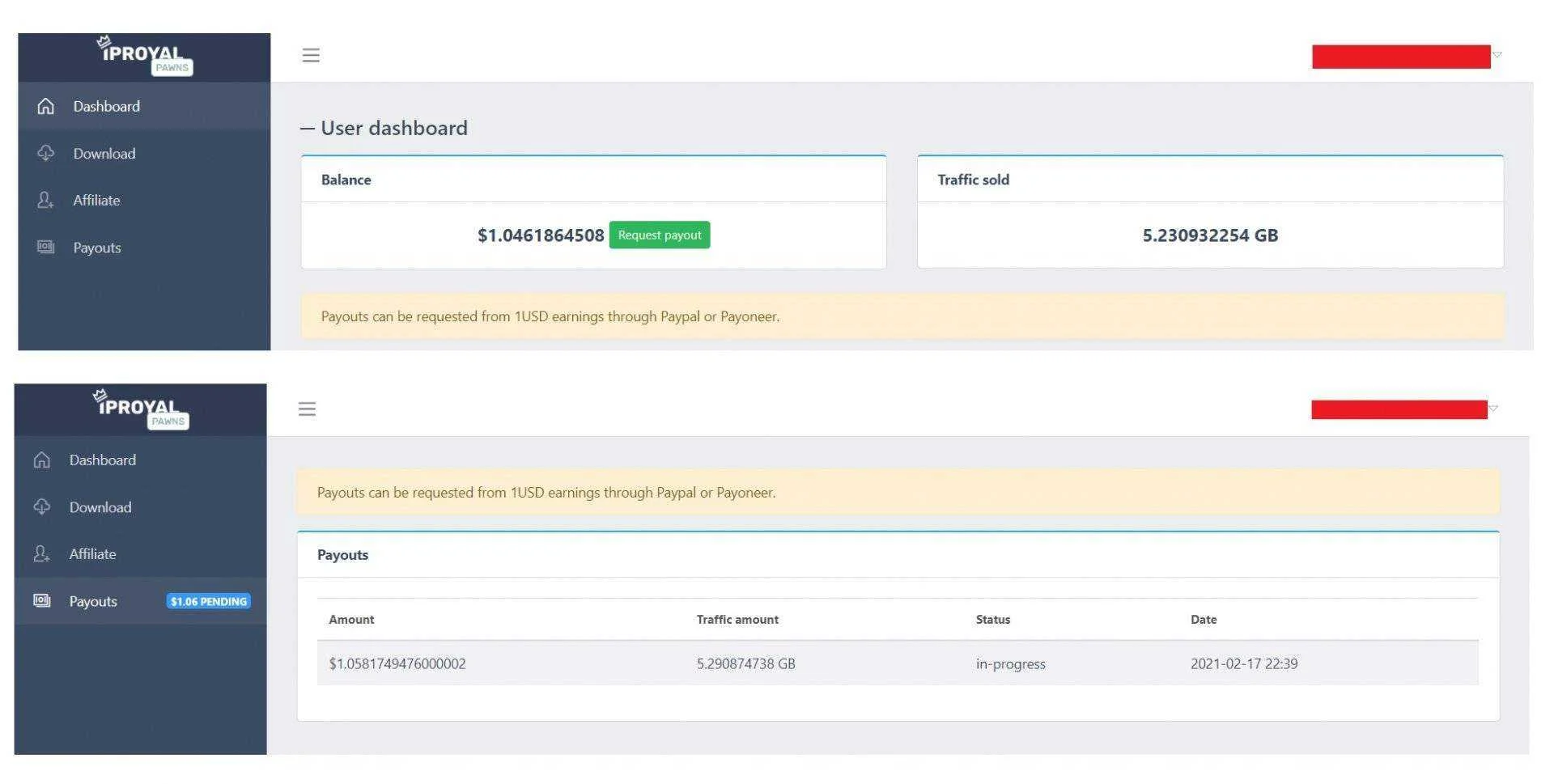Image resolution: width=1554 pixels, height=784 pixels.
Task: Click the Status column header
Action: pyautogui.click(x=993, y=619)
